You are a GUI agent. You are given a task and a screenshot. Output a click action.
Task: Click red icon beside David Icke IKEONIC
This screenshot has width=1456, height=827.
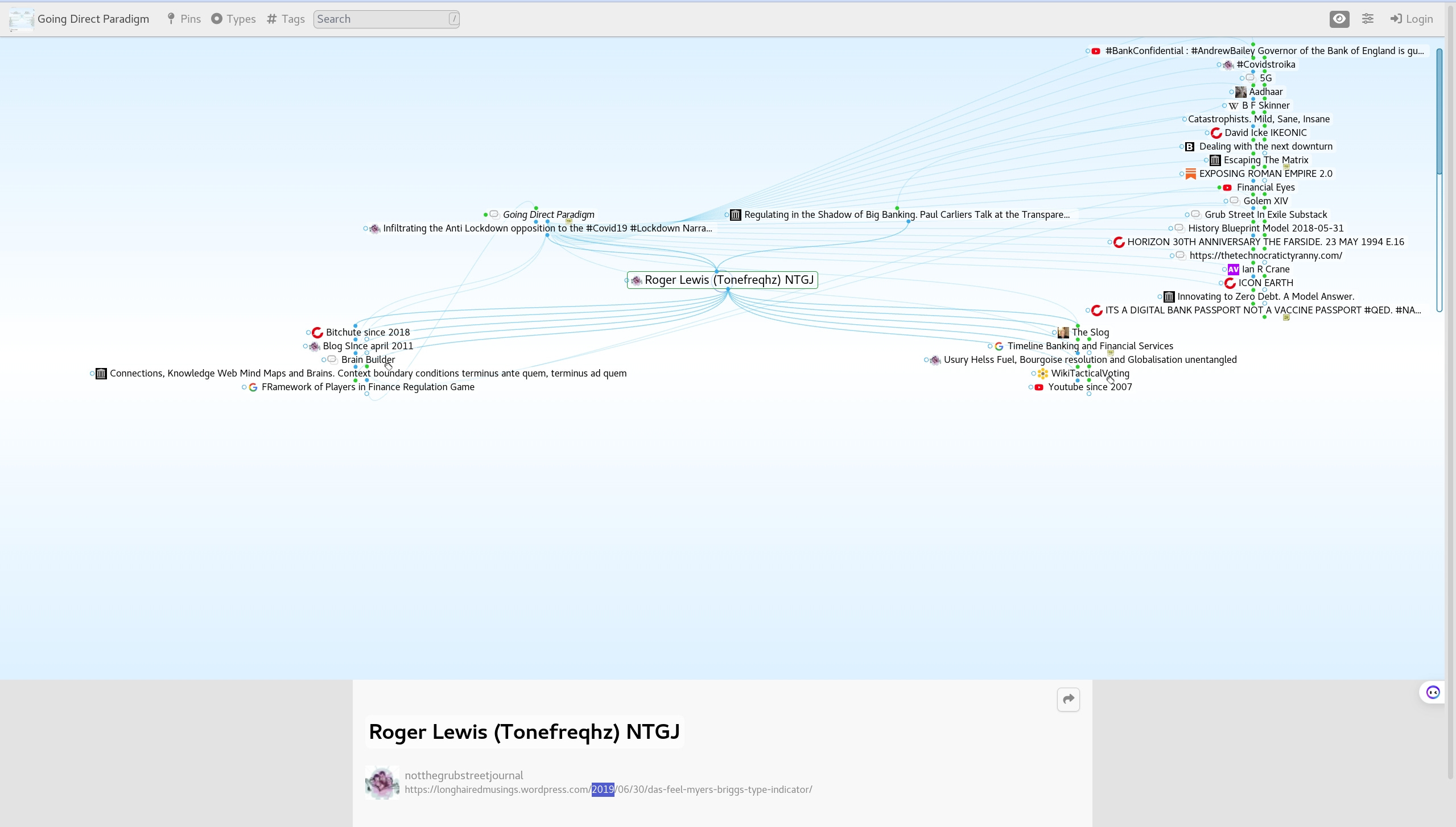1216,133
